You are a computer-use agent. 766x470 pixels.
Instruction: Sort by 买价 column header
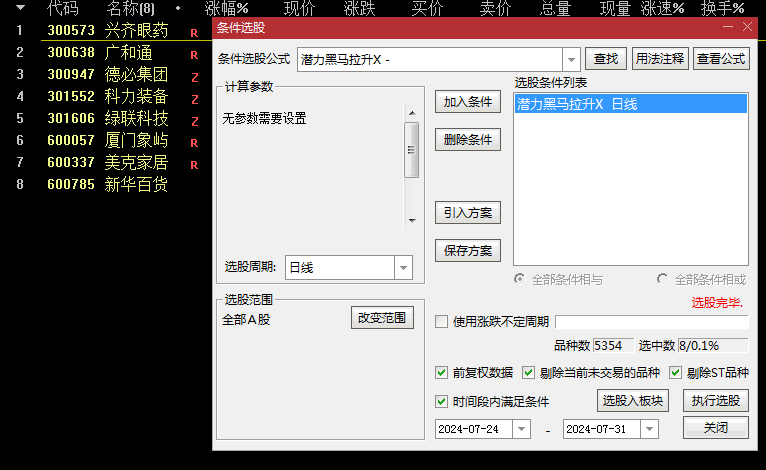pyautogui.click(x=427, y=8)
